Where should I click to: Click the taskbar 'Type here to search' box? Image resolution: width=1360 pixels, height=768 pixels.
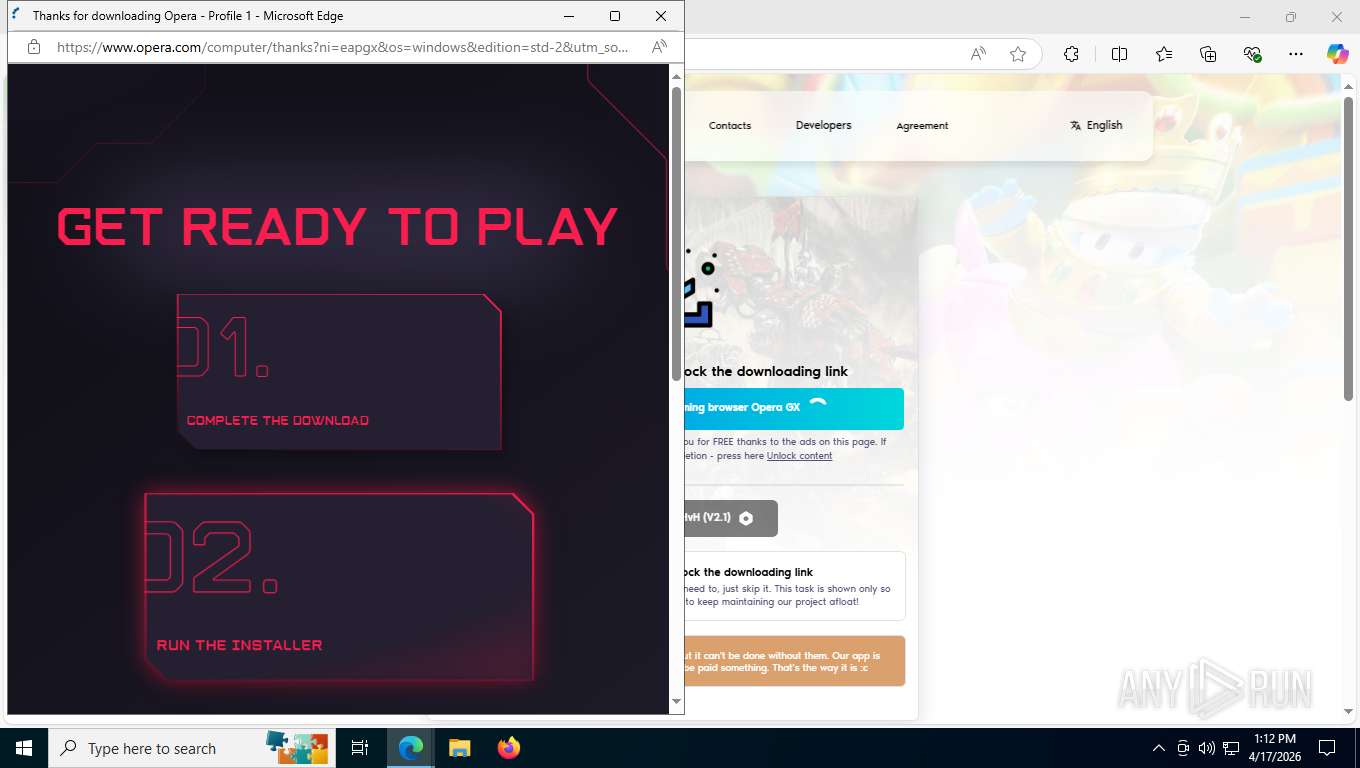coord(191,748)
